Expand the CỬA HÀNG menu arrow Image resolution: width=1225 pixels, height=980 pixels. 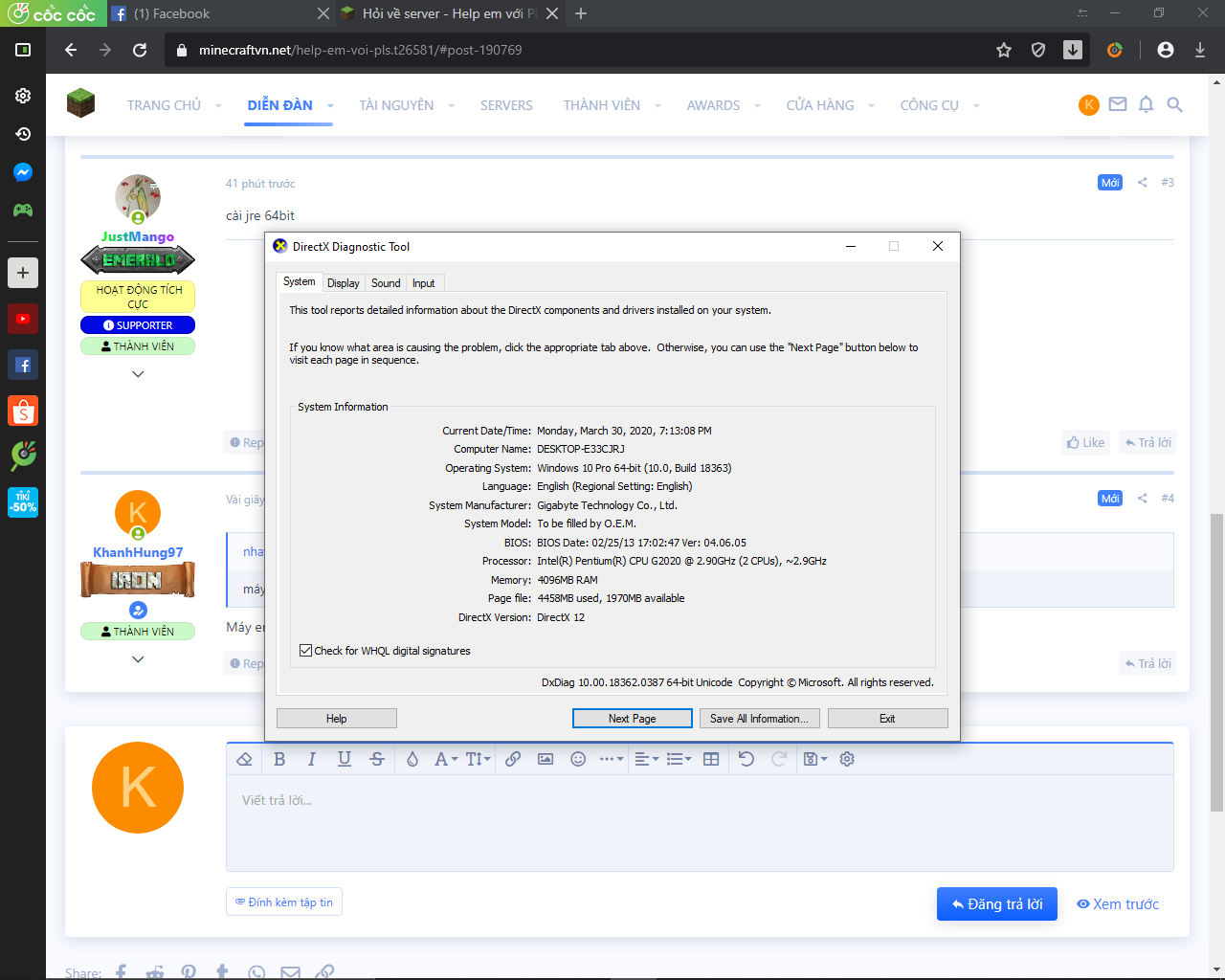click(x=871, y=105)
